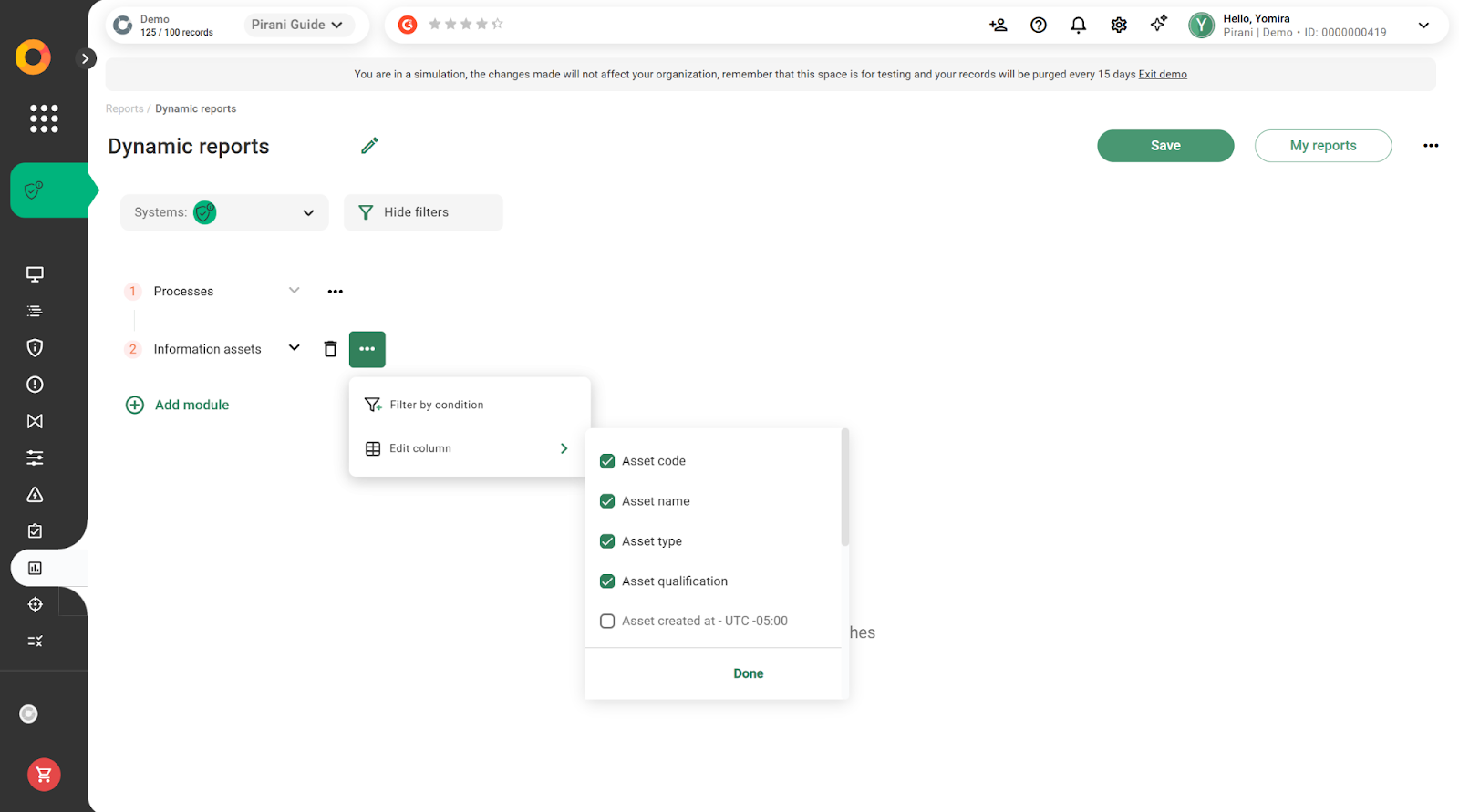This screenshot has height=812, width=1459.
Task: Click the settings gear icon
Action: point(1118,26)
